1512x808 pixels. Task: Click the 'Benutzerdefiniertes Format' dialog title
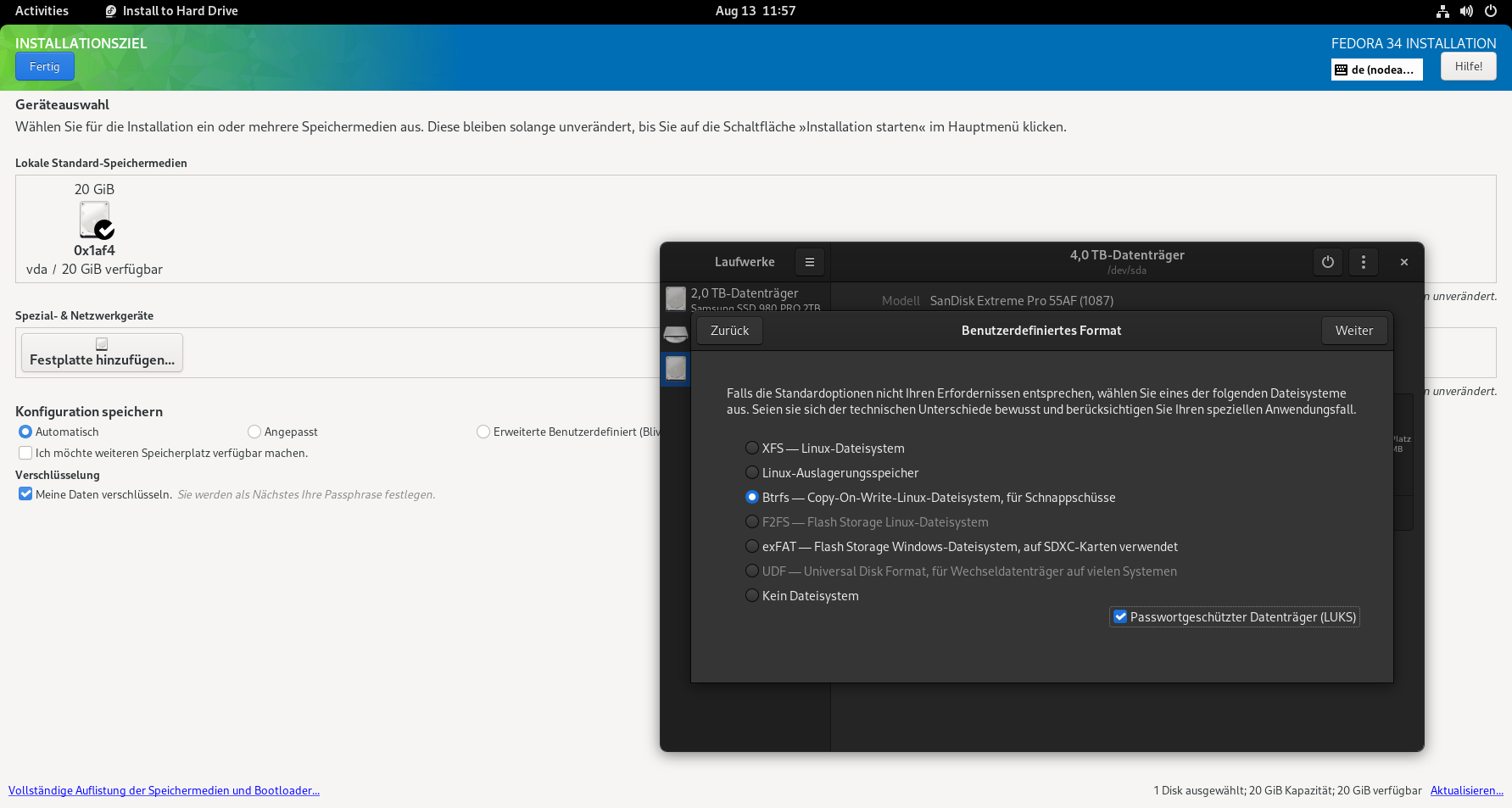[x=1041, y=331]
